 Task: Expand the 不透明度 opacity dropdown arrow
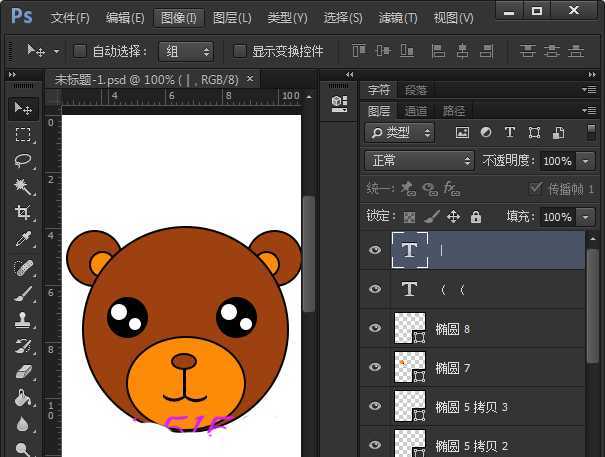tap(585, 161)
